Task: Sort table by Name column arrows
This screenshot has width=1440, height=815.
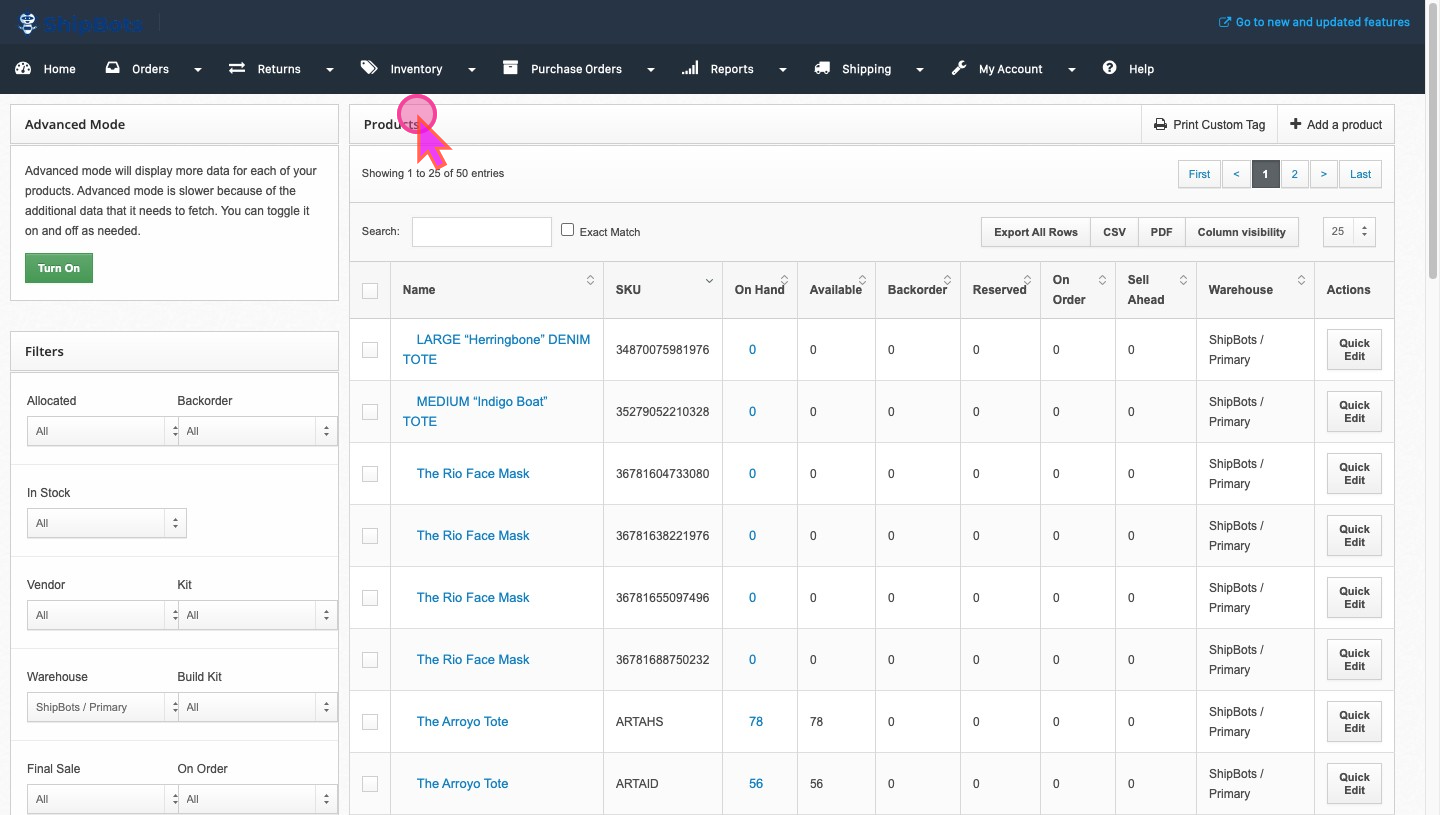Action: pos(590,280)
